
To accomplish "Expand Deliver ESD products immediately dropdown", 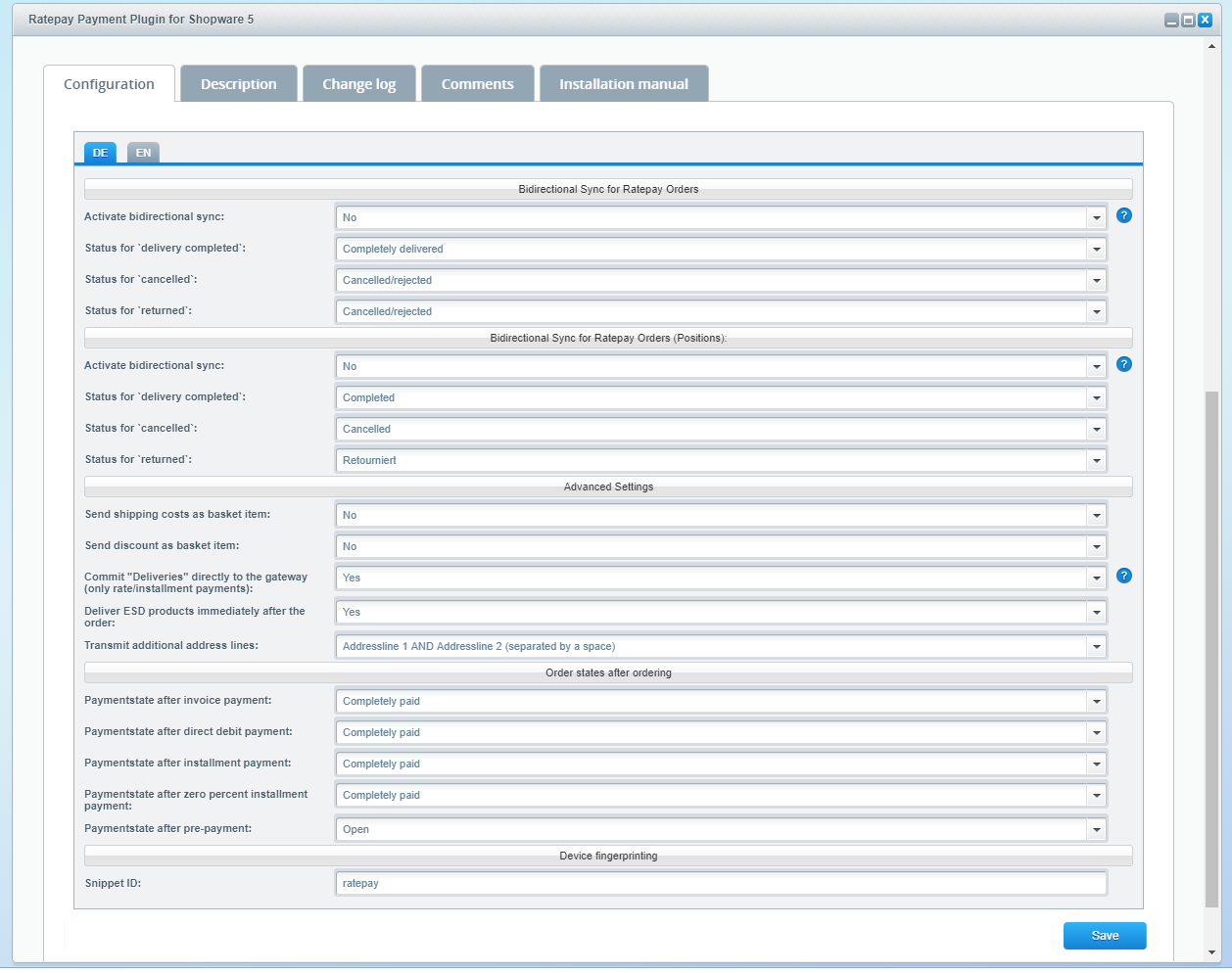I will point(1096,613).
